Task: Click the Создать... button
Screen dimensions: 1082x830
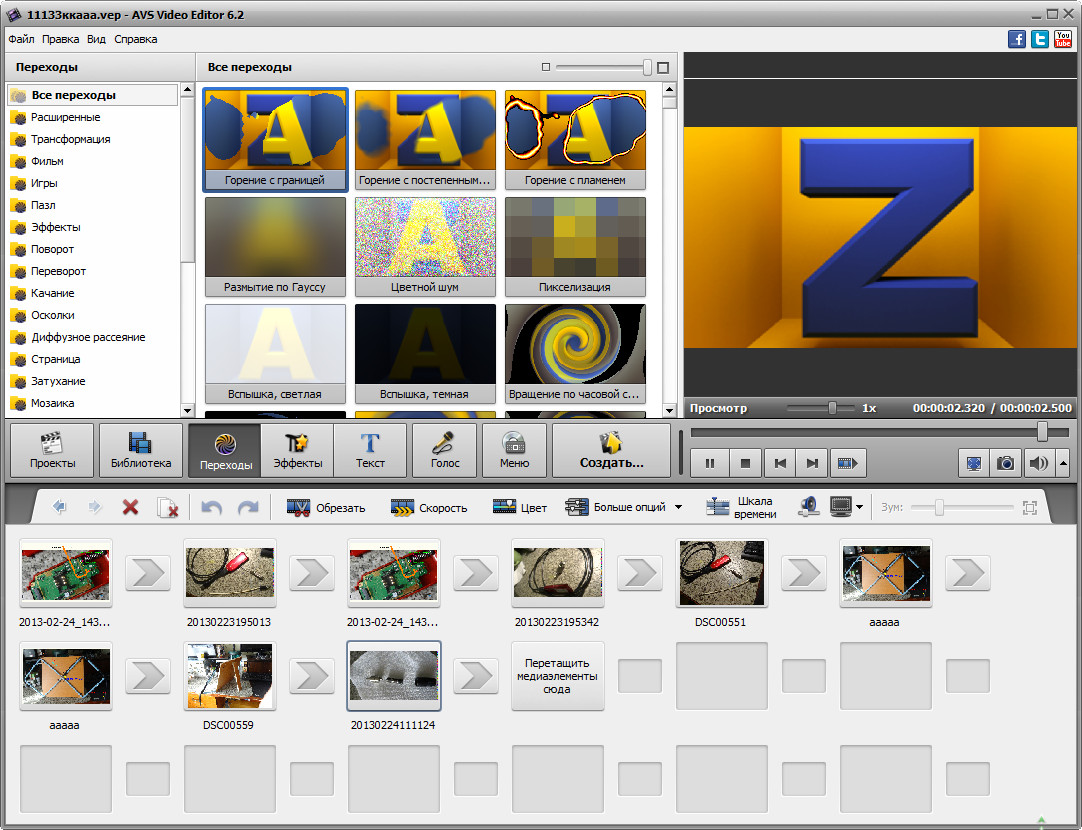Action: click(611, 450)
